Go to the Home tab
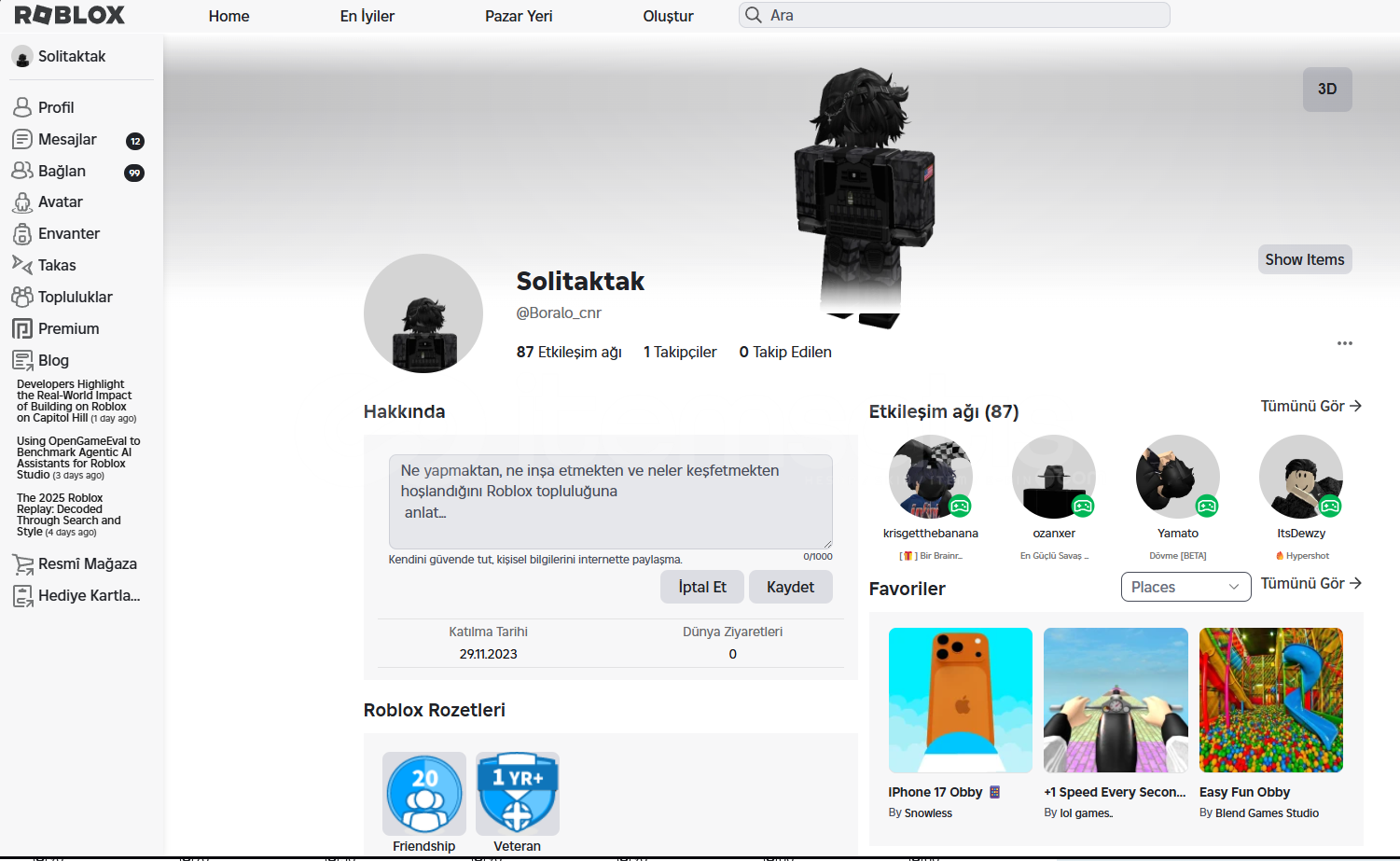Image resolution: width=1400 pixels, height=861 pixels. (229, 16)
